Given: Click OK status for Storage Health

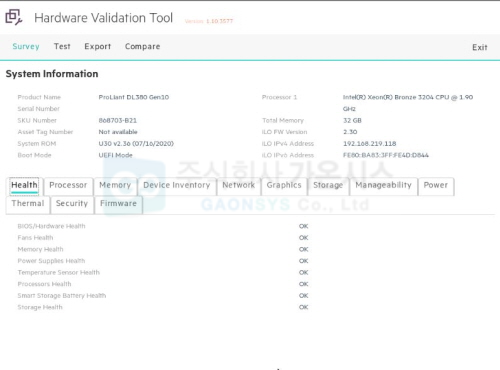Looking at the screenshot, I should [303, 307].
